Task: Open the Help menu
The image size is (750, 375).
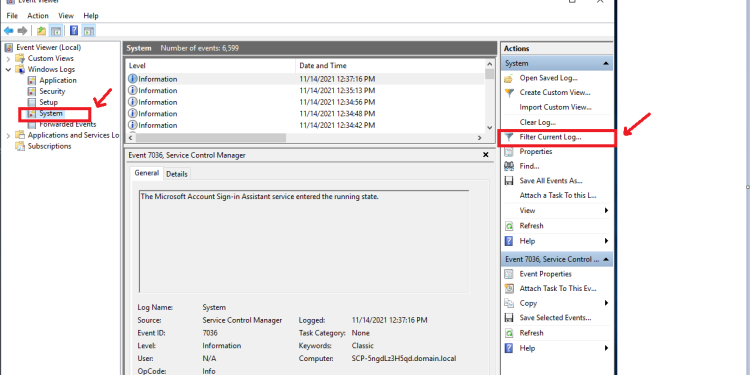Action: pyautogui.click(x=91, y=16)
